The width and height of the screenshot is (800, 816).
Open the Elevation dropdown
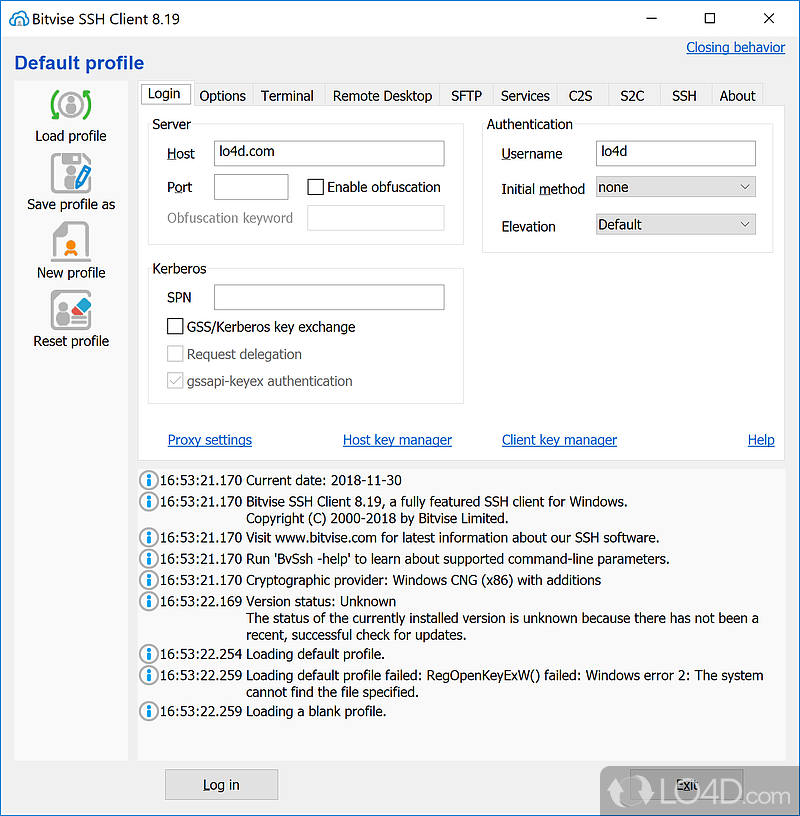coord(676,224)
